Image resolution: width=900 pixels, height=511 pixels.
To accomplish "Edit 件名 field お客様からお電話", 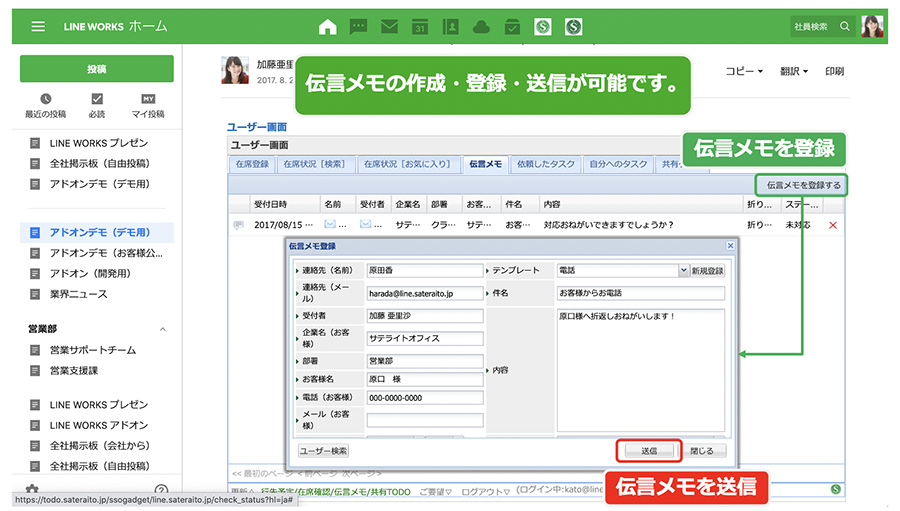I will [641, 293].
